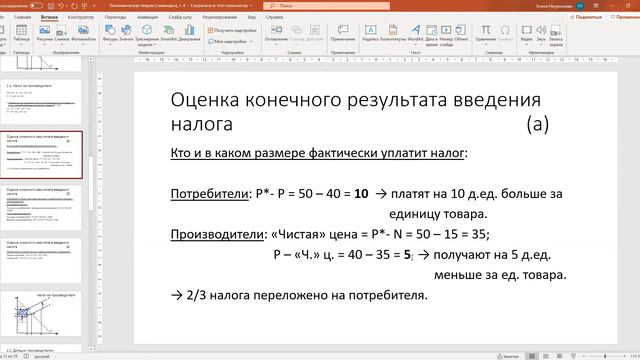Open the file name save-location dropdown
Image resolution: width=640 pixels, height=360 pixels.
250,6
